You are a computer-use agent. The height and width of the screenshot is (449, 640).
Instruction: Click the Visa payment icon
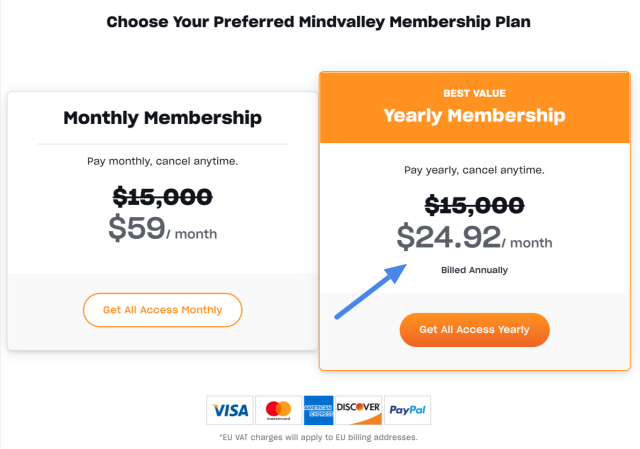(x=230, y=410)
